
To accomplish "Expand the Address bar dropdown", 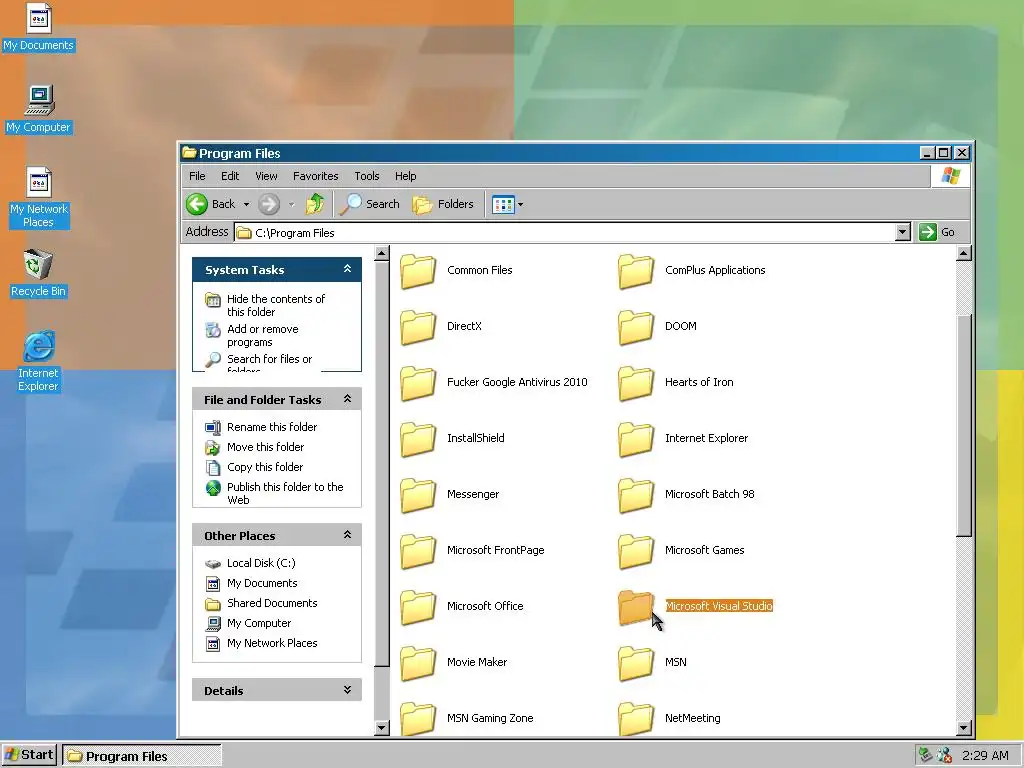I will click(x=903, y=232).
